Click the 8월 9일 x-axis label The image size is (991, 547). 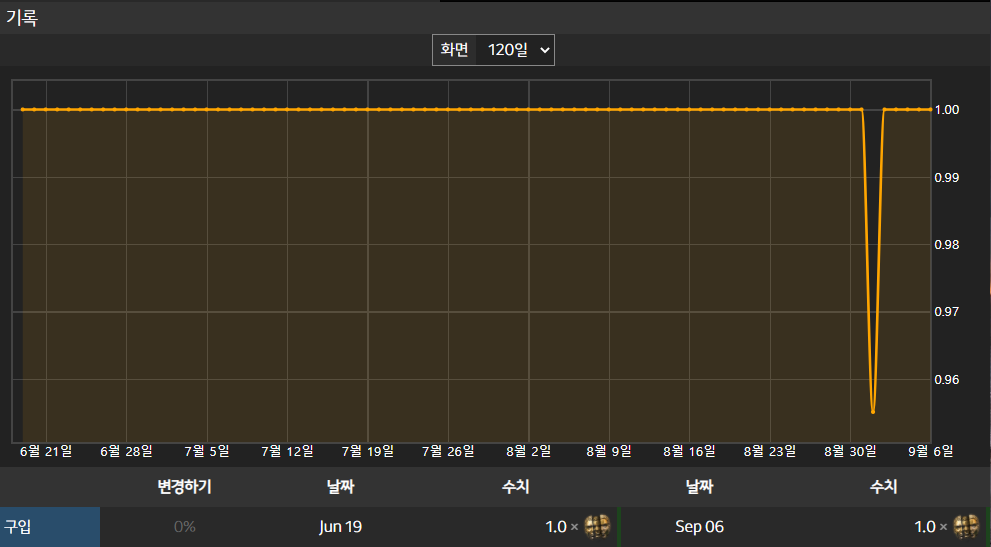pyautogui.click(x=609, y=452)
